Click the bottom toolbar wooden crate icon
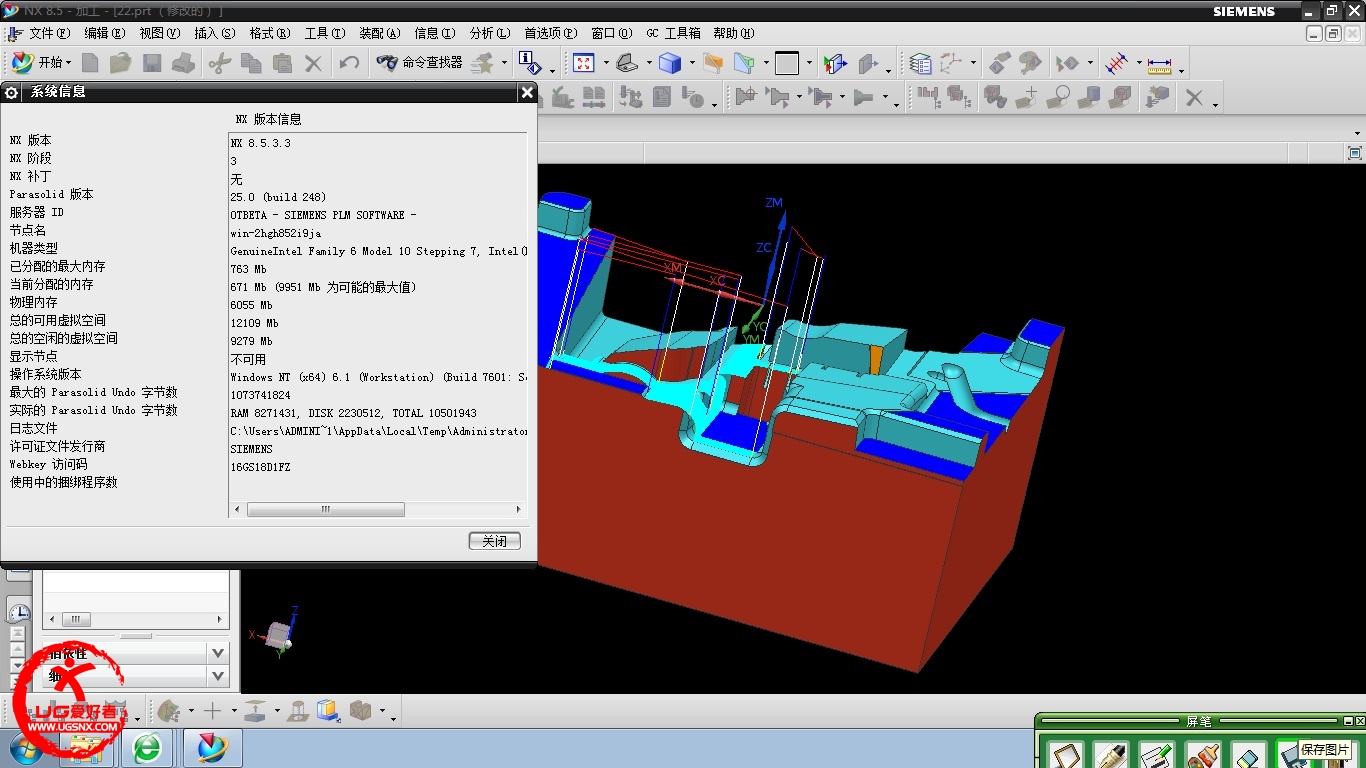This screenshot has width=1366, height=768. coord(361,711)
